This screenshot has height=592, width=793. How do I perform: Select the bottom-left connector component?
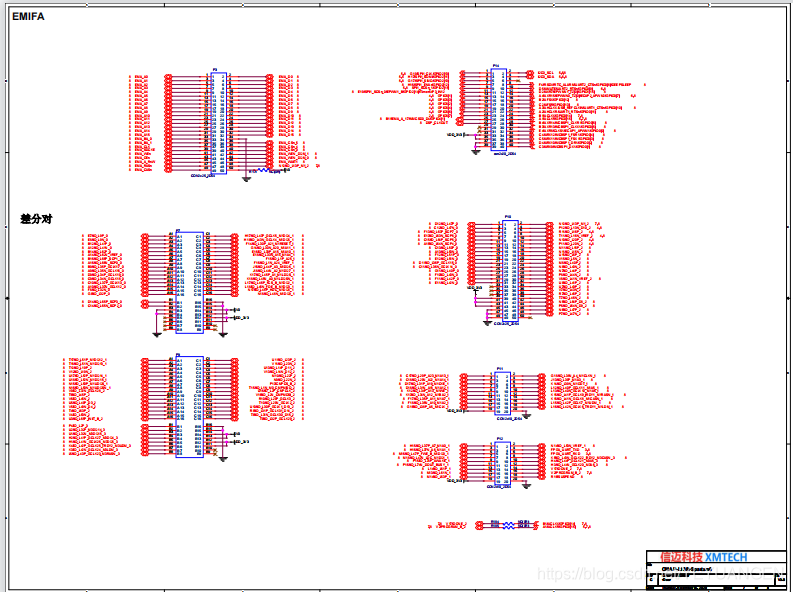tap(189, 405)
